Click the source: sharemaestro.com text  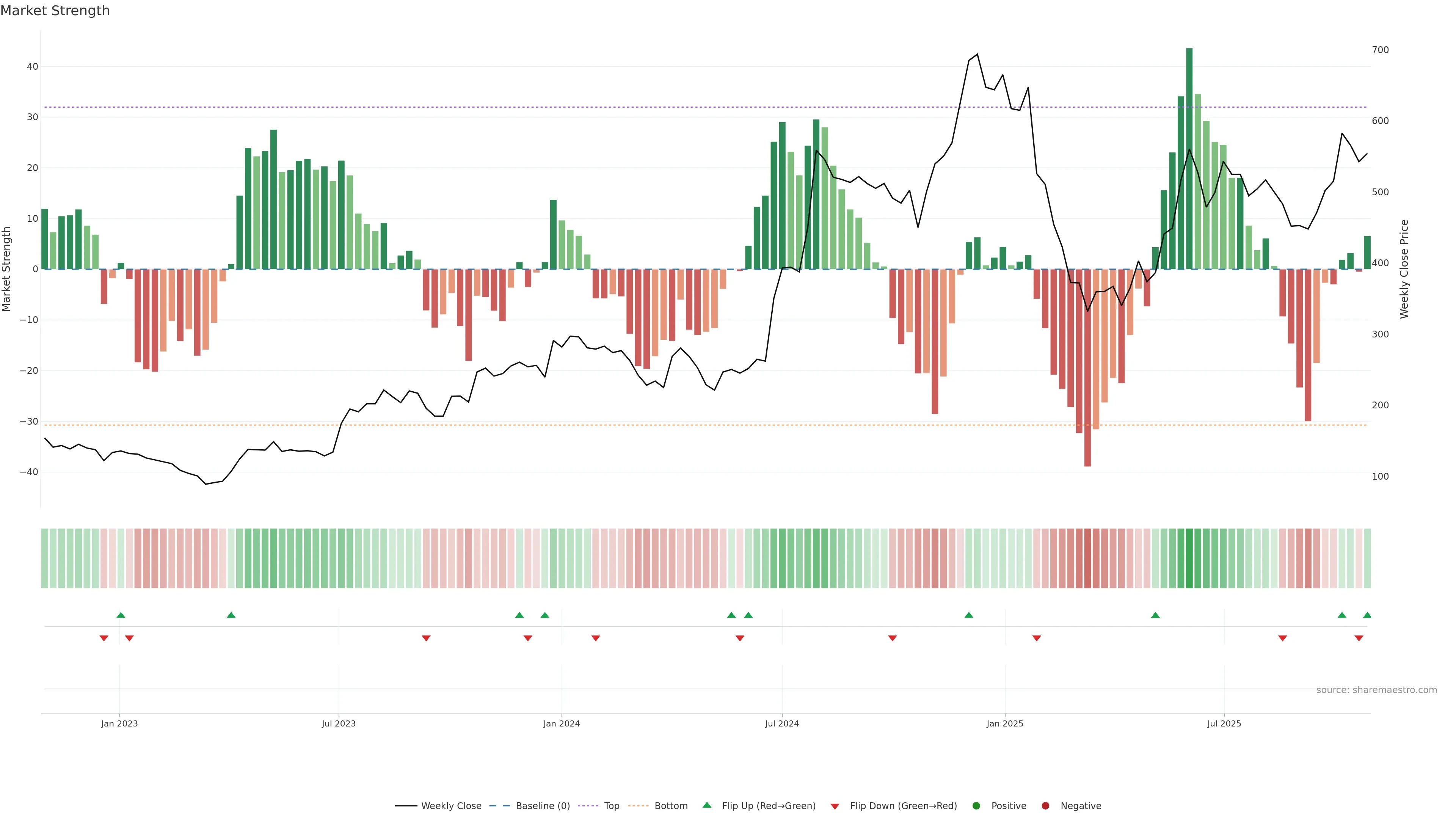[1376, 690]
